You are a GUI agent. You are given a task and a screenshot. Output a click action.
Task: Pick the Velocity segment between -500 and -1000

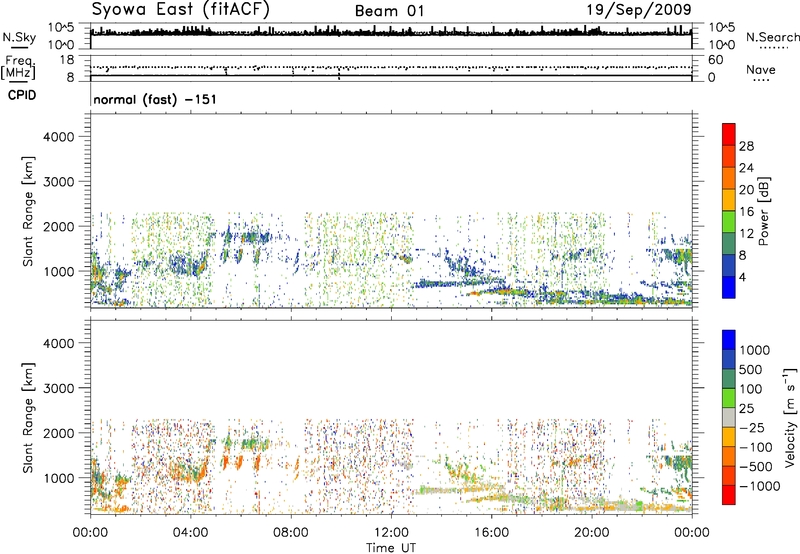[x=729, y=475]
